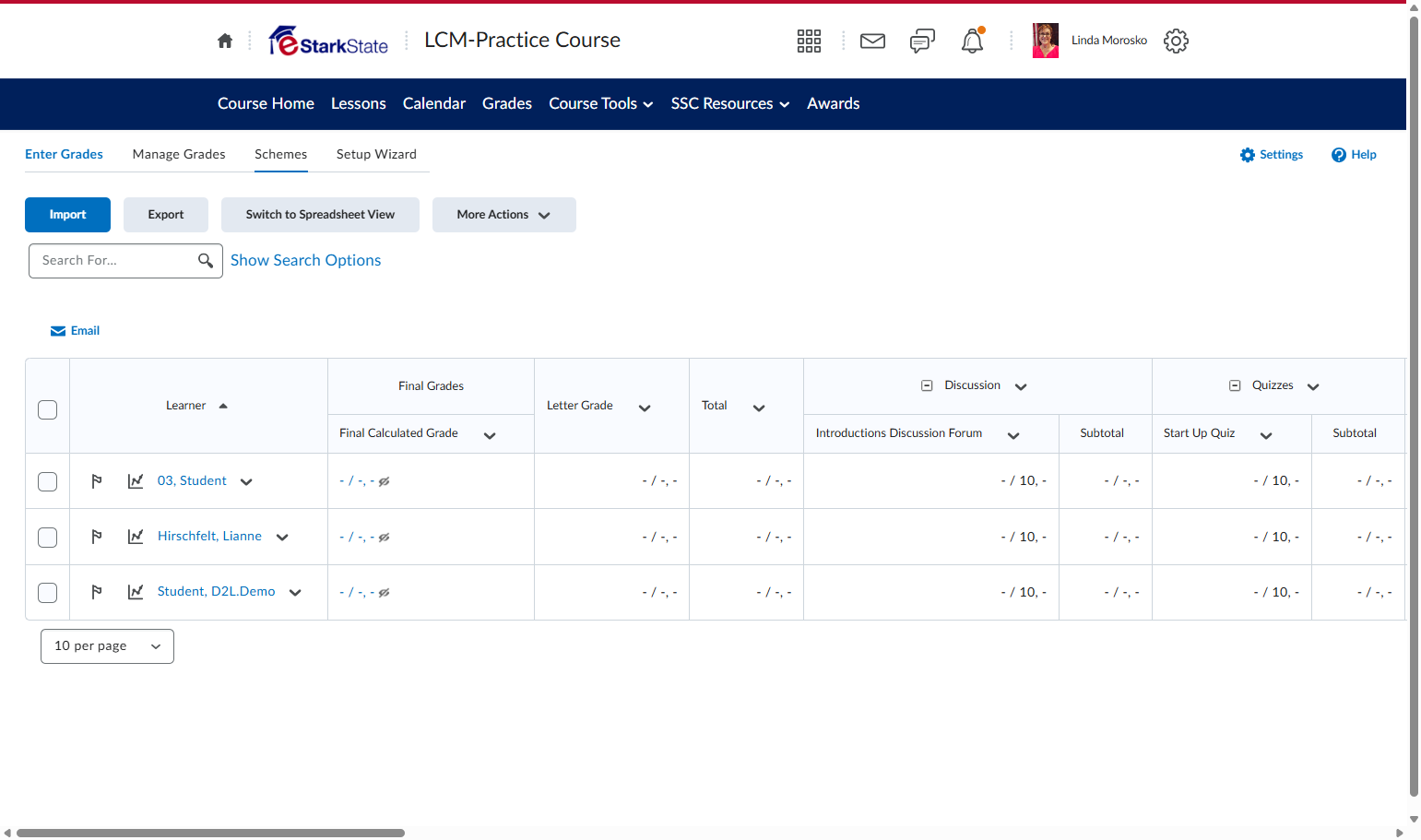1421x840 pixels.
Task: Check the box for Student, D2L.Demo
Action: click(48, 593)
